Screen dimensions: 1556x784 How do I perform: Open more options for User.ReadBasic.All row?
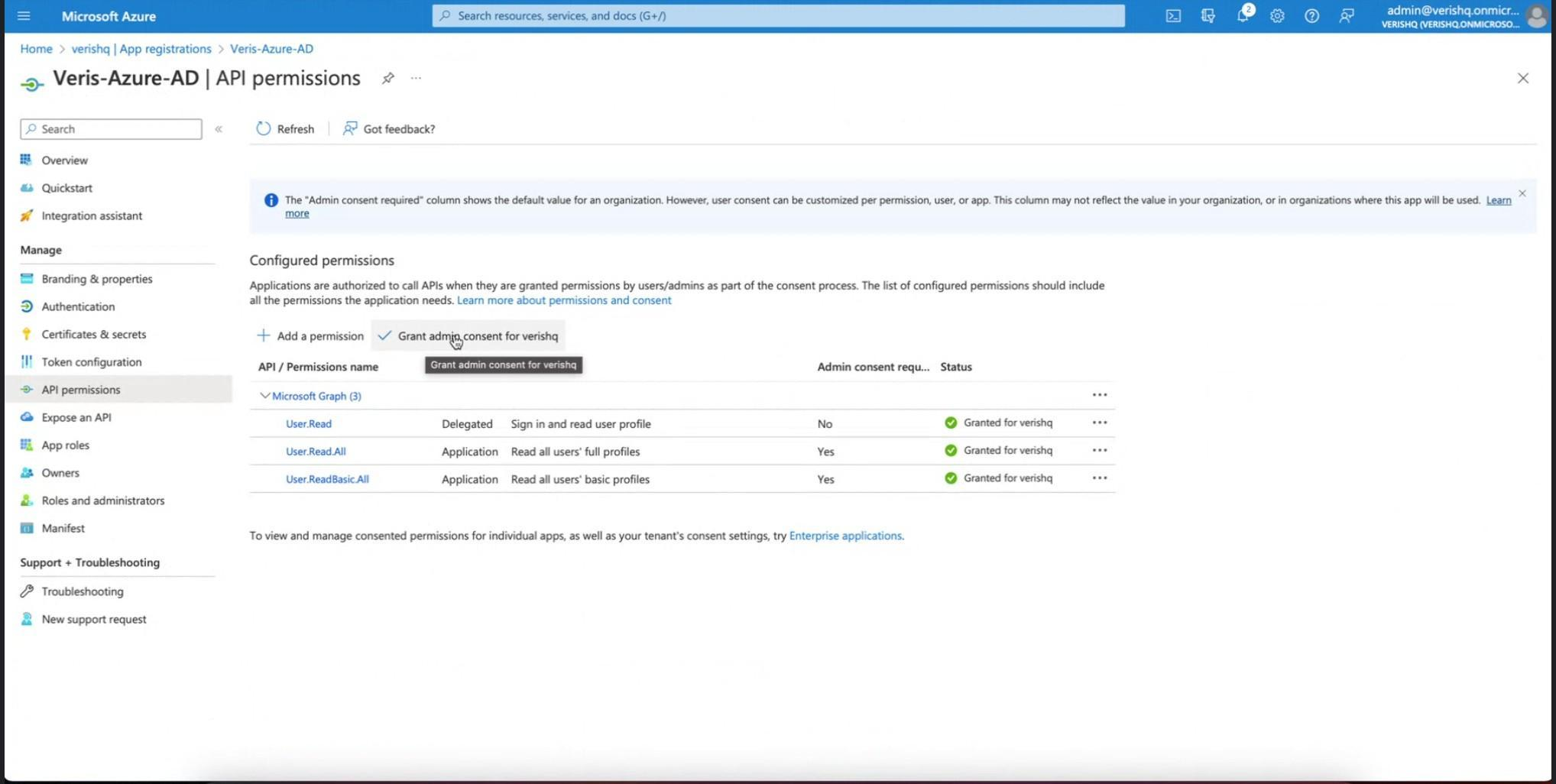(x=1099, y=478)
